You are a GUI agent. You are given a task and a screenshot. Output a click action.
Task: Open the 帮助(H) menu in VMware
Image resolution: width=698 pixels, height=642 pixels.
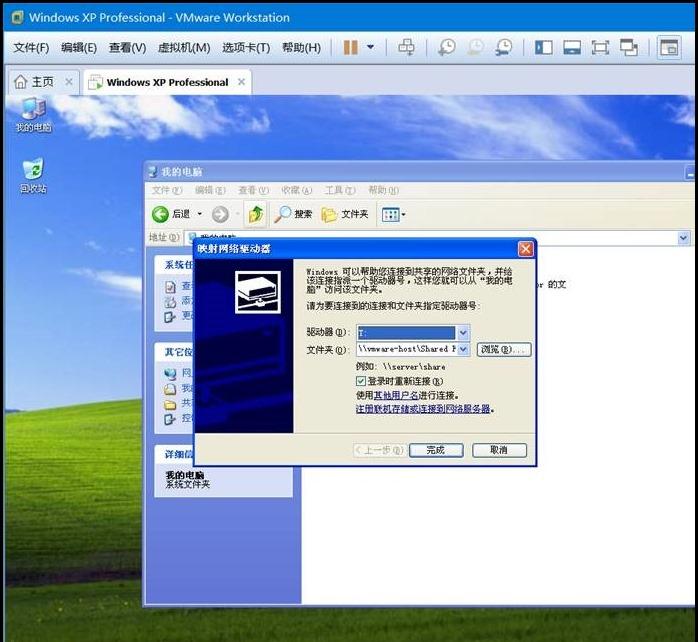click(x=301, y=47)
